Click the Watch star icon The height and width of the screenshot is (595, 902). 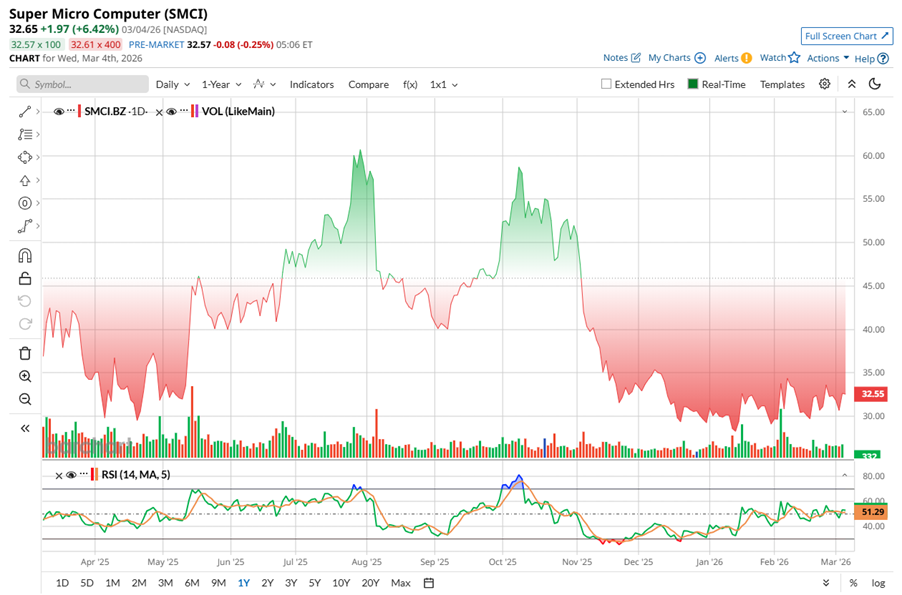[x=794, y=58]
